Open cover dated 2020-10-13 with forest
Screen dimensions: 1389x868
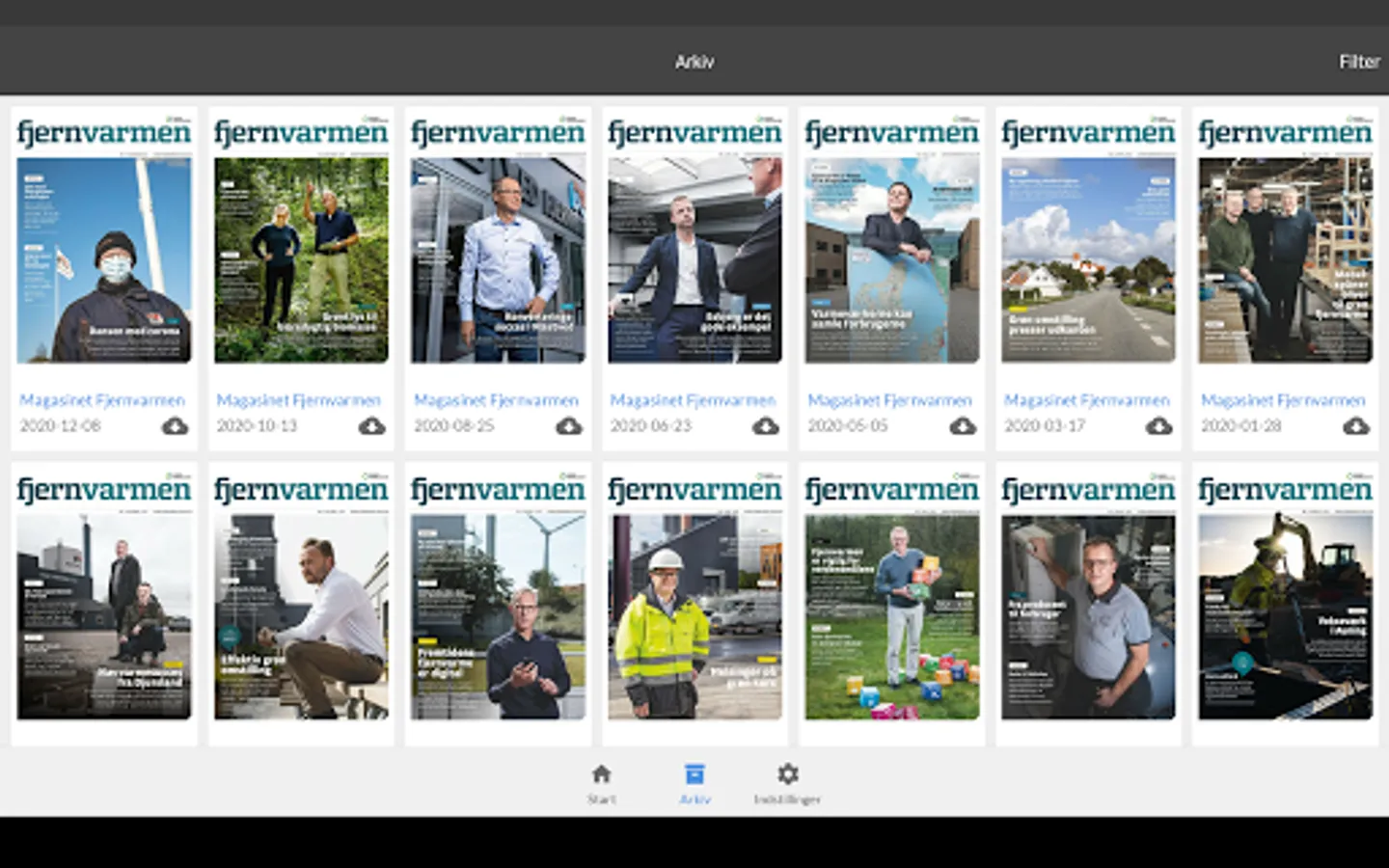pos(301,240)
